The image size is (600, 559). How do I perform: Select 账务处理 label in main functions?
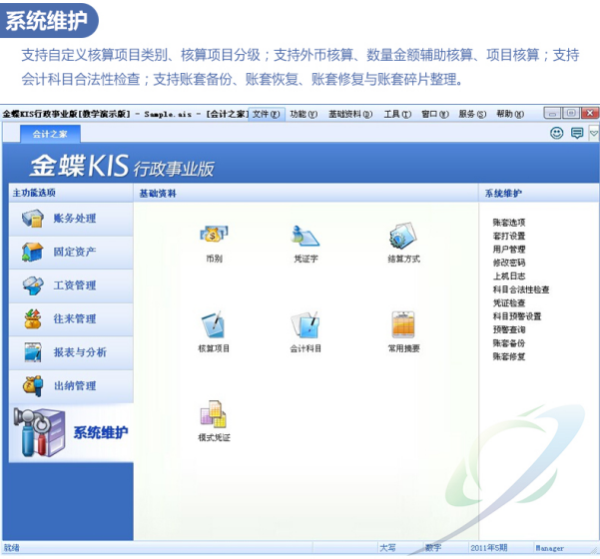(75, 218)
